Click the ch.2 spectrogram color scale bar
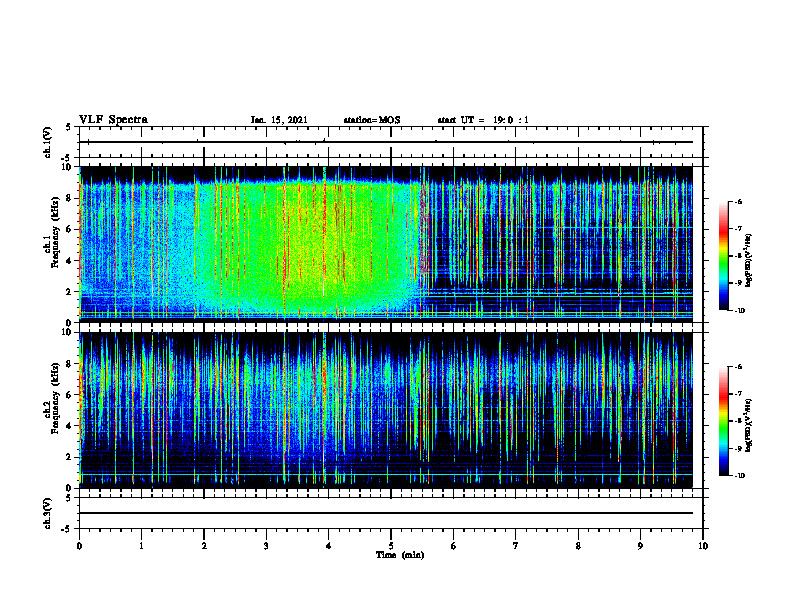This screenshot has height=612, width=792. pos(723,421)
